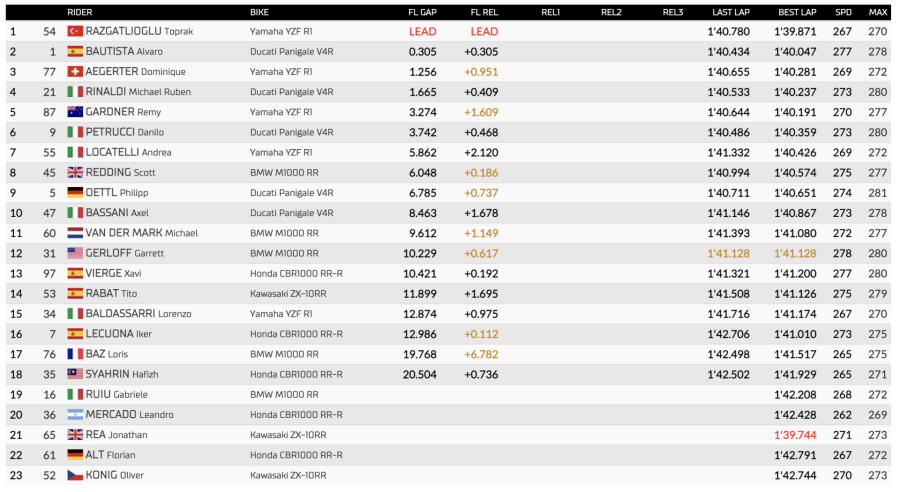900x492 pixels.
Task: Click Gerloff's orange last lap time 1'41.128
Action: tap(728, 253)
